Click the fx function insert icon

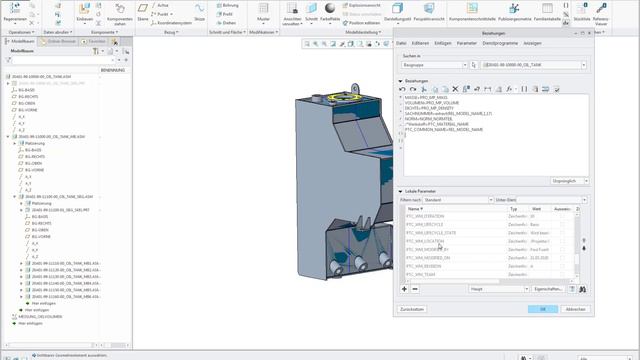pos(509,89)
